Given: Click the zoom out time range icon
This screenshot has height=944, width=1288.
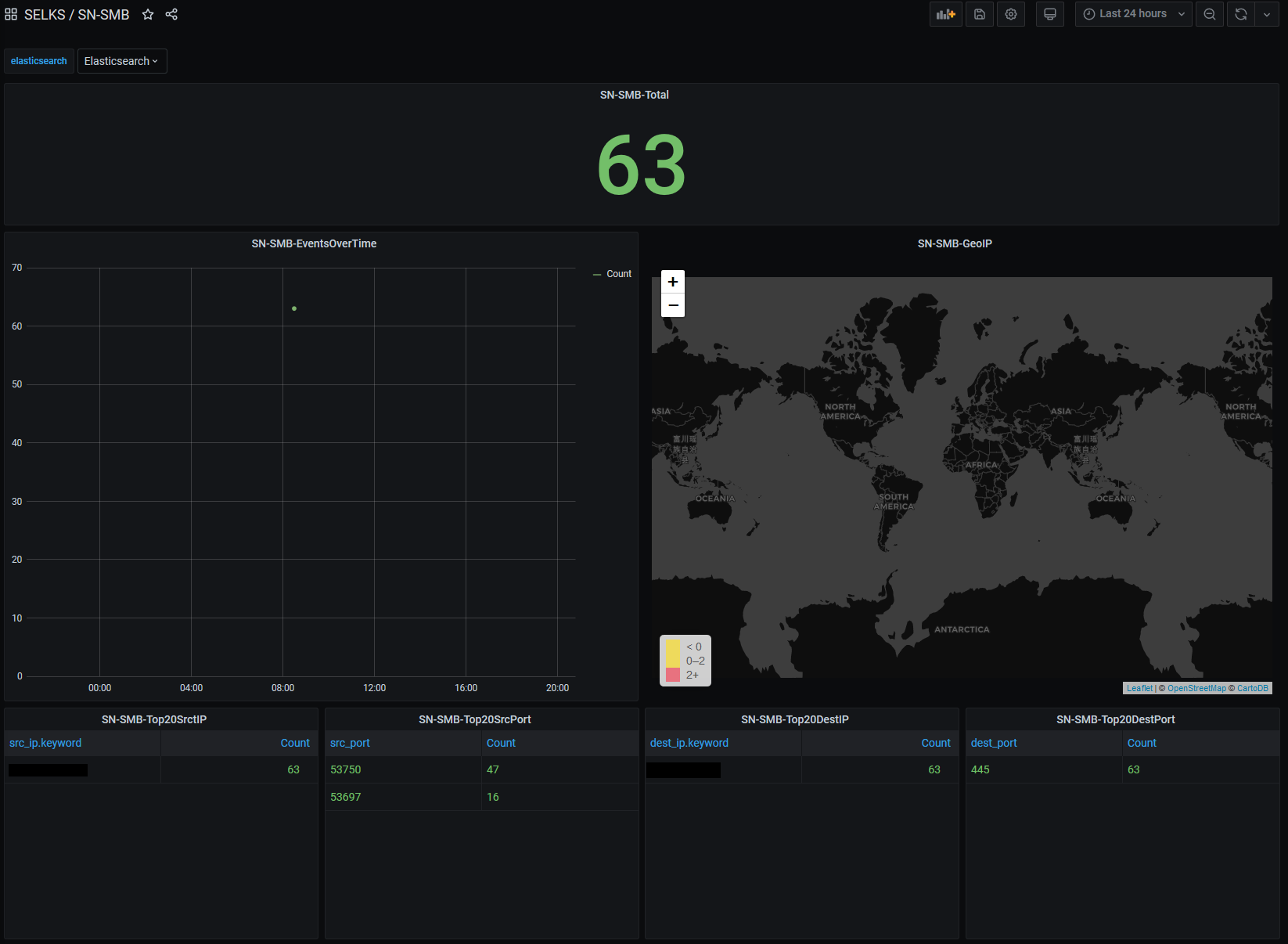Looking at the screenshot, I should tap(1209, 14).
